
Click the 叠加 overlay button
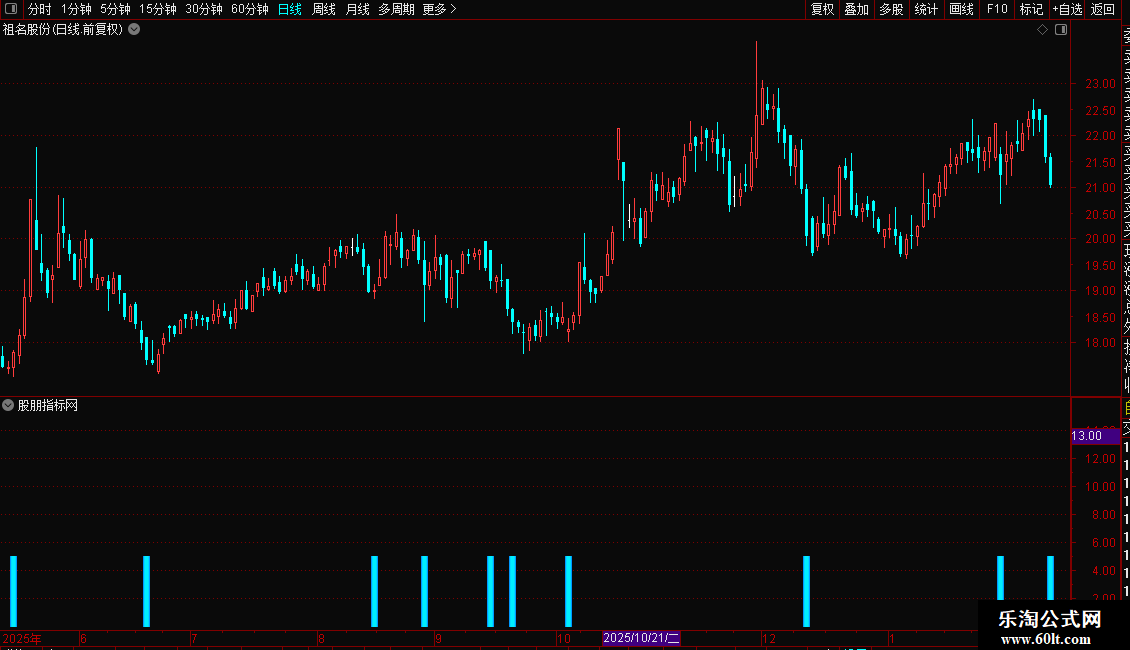point(856,9)
